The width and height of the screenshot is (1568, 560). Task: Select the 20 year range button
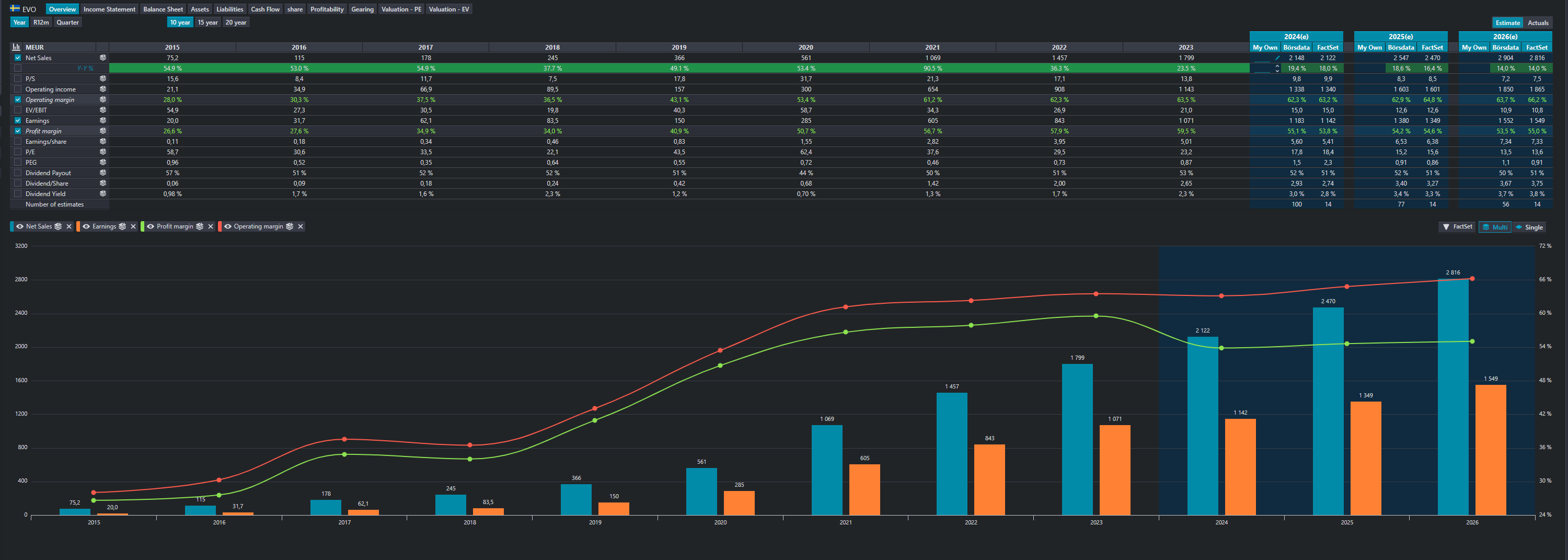tap(236, 22)
